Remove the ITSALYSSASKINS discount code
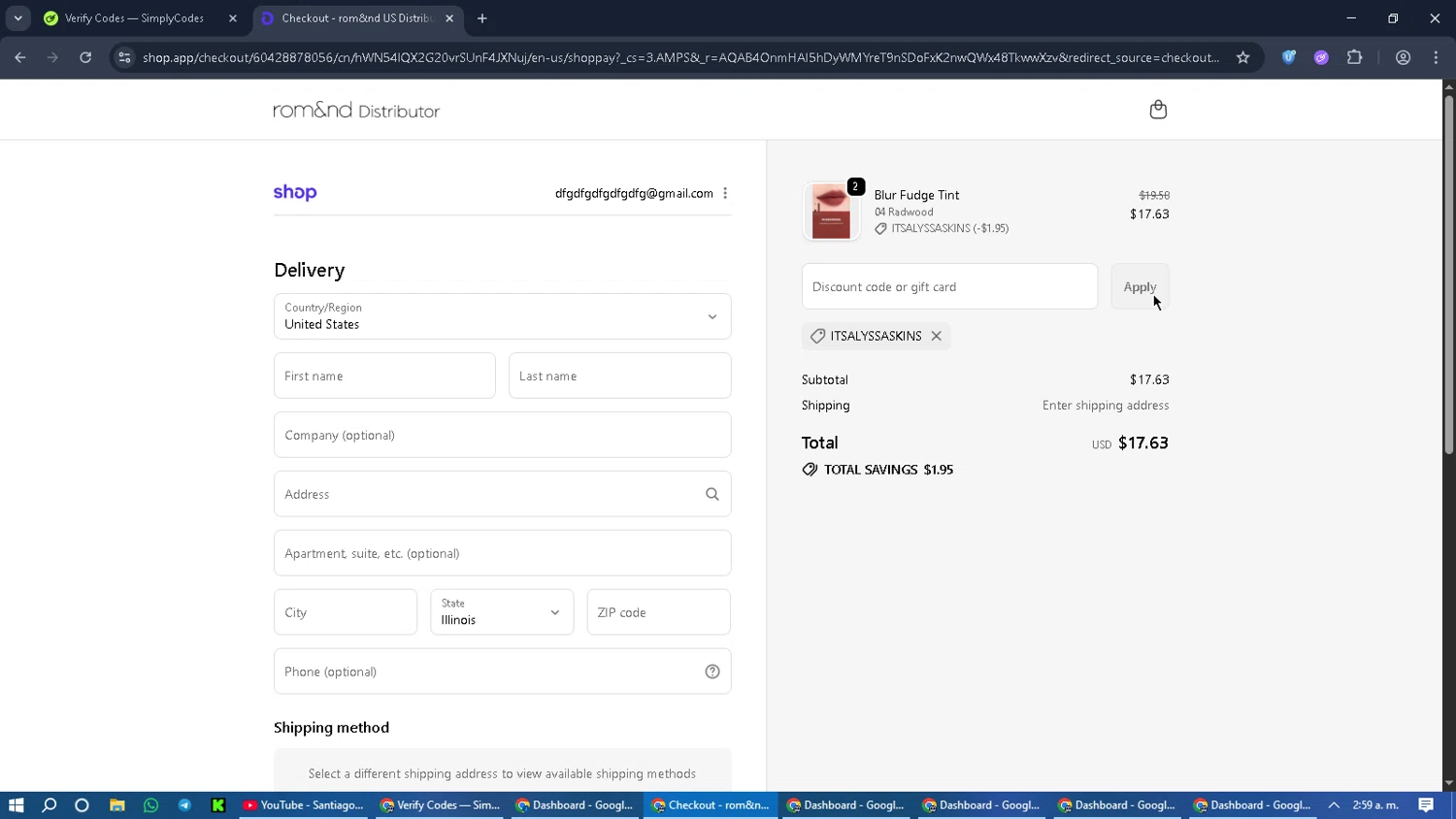This screenshot has height=819, width=1456. [937, 336]
